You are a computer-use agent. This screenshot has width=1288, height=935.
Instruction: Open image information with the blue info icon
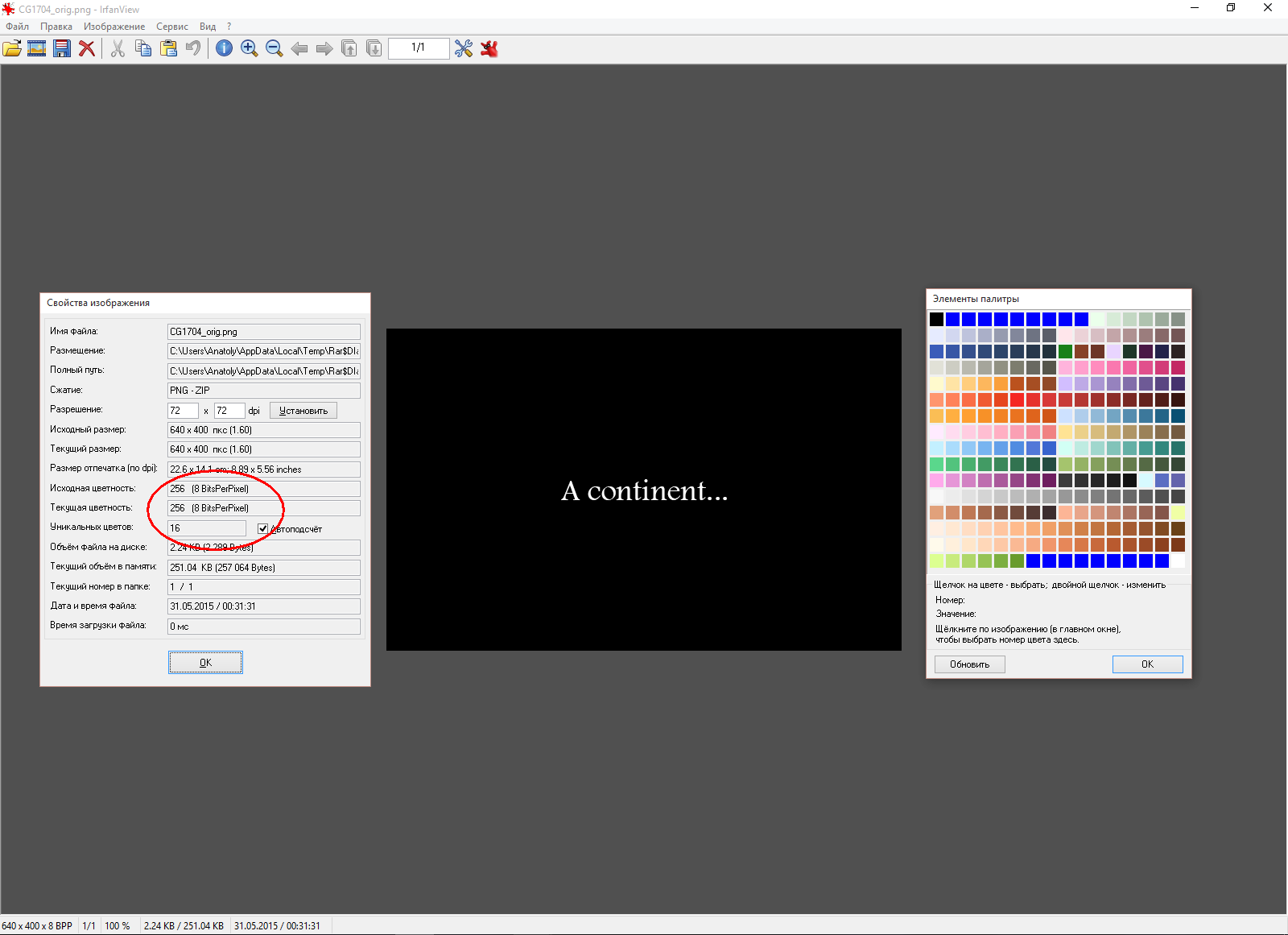point(225,48)
